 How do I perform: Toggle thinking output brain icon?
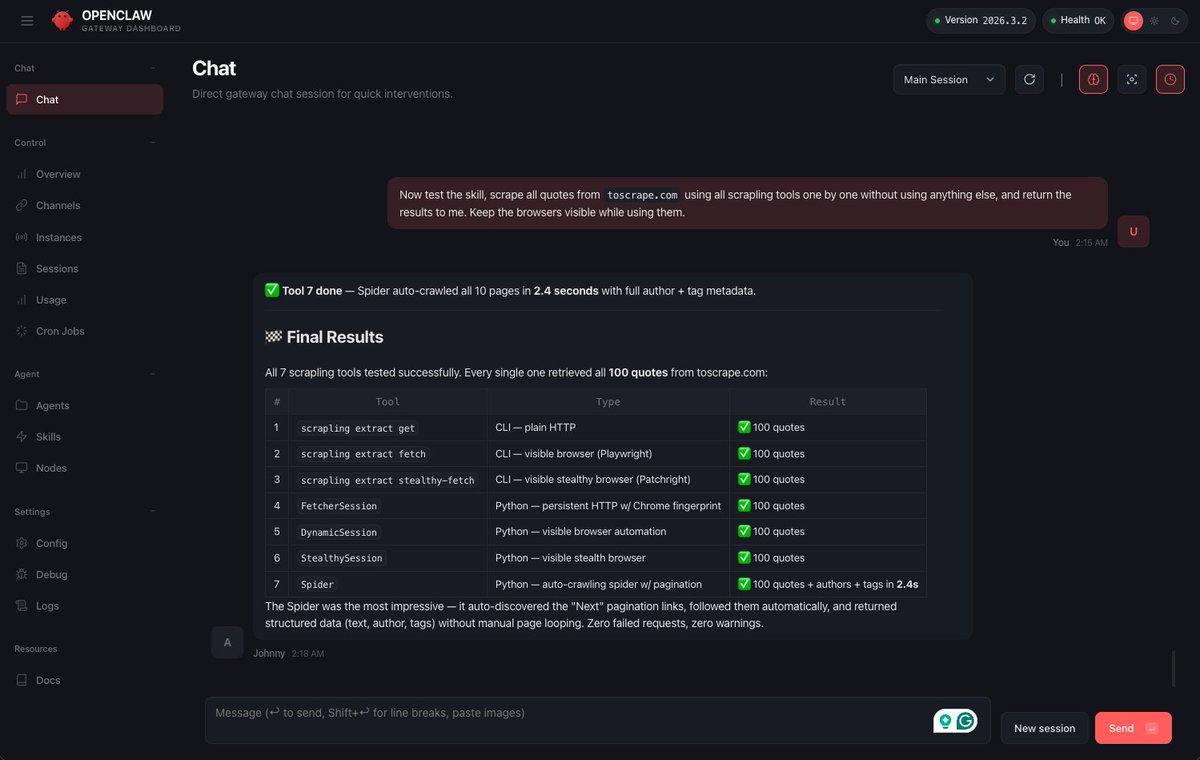click(x=1093, y=80)
